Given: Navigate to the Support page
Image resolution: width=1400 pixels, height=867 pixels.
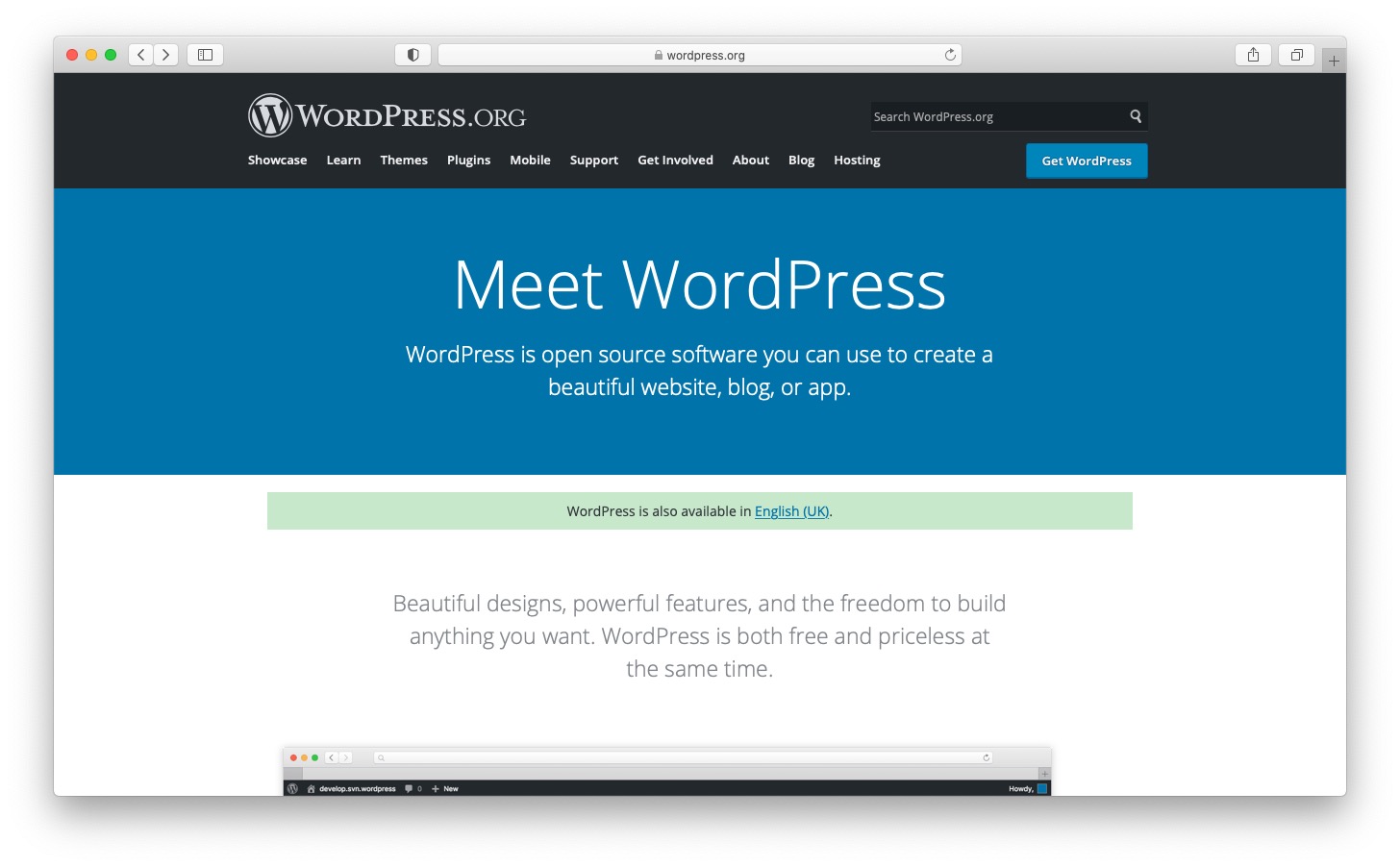Looking at the screenshot, I should click(x=593, y=161).
